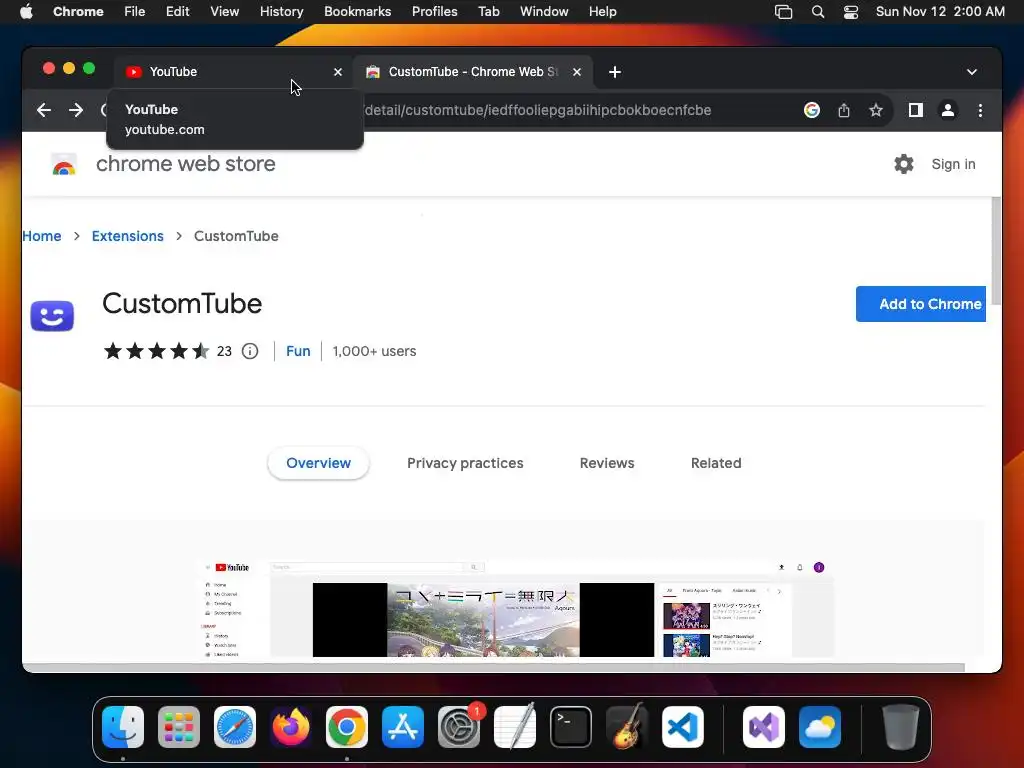This screenshot has width=1024, height=768.
Task: Open Safari from the Dock
Action: (x=234, y=727)
